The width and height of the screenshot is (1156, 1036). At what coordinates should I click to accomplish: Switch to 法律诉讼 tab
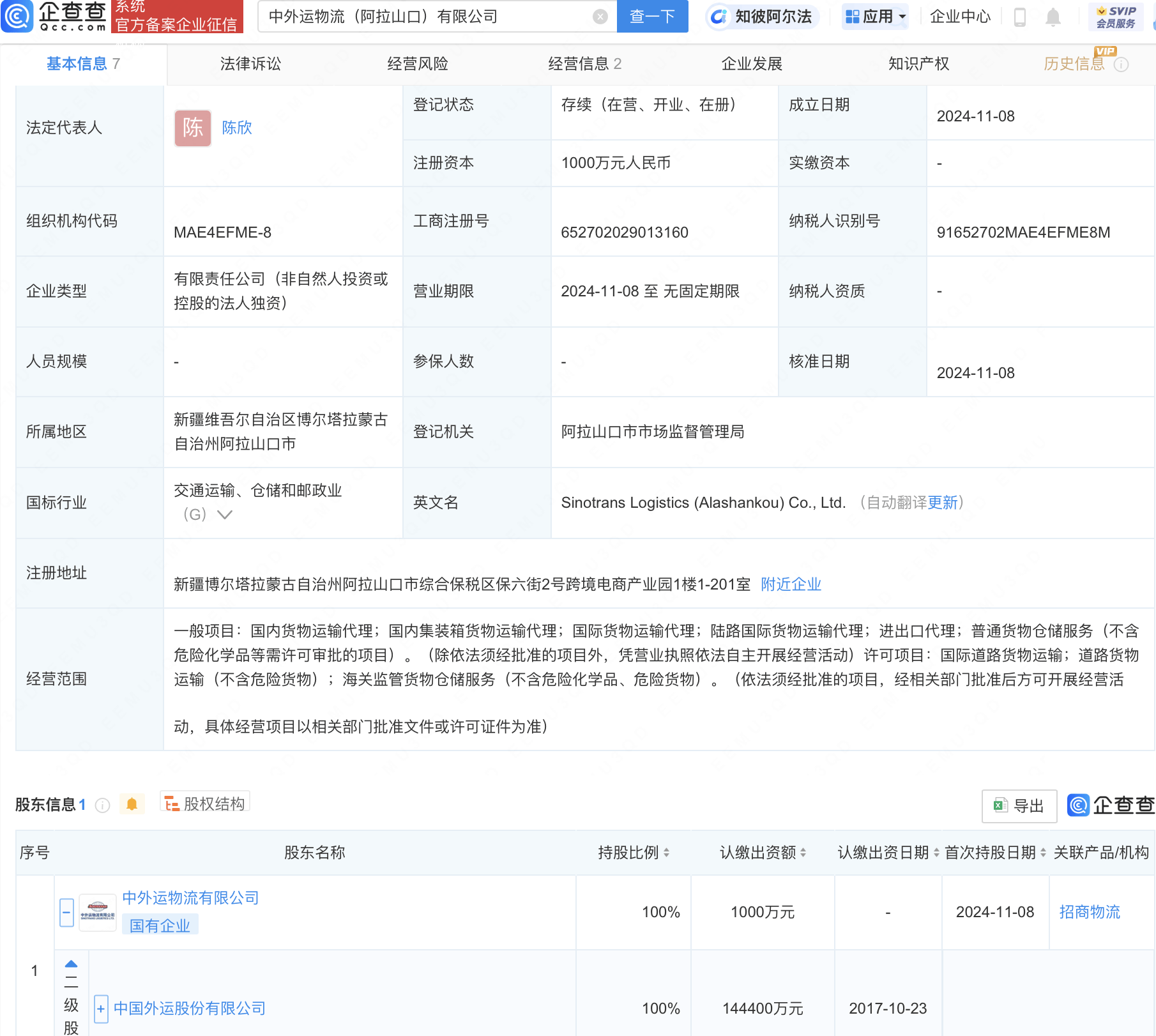point(250,64)
